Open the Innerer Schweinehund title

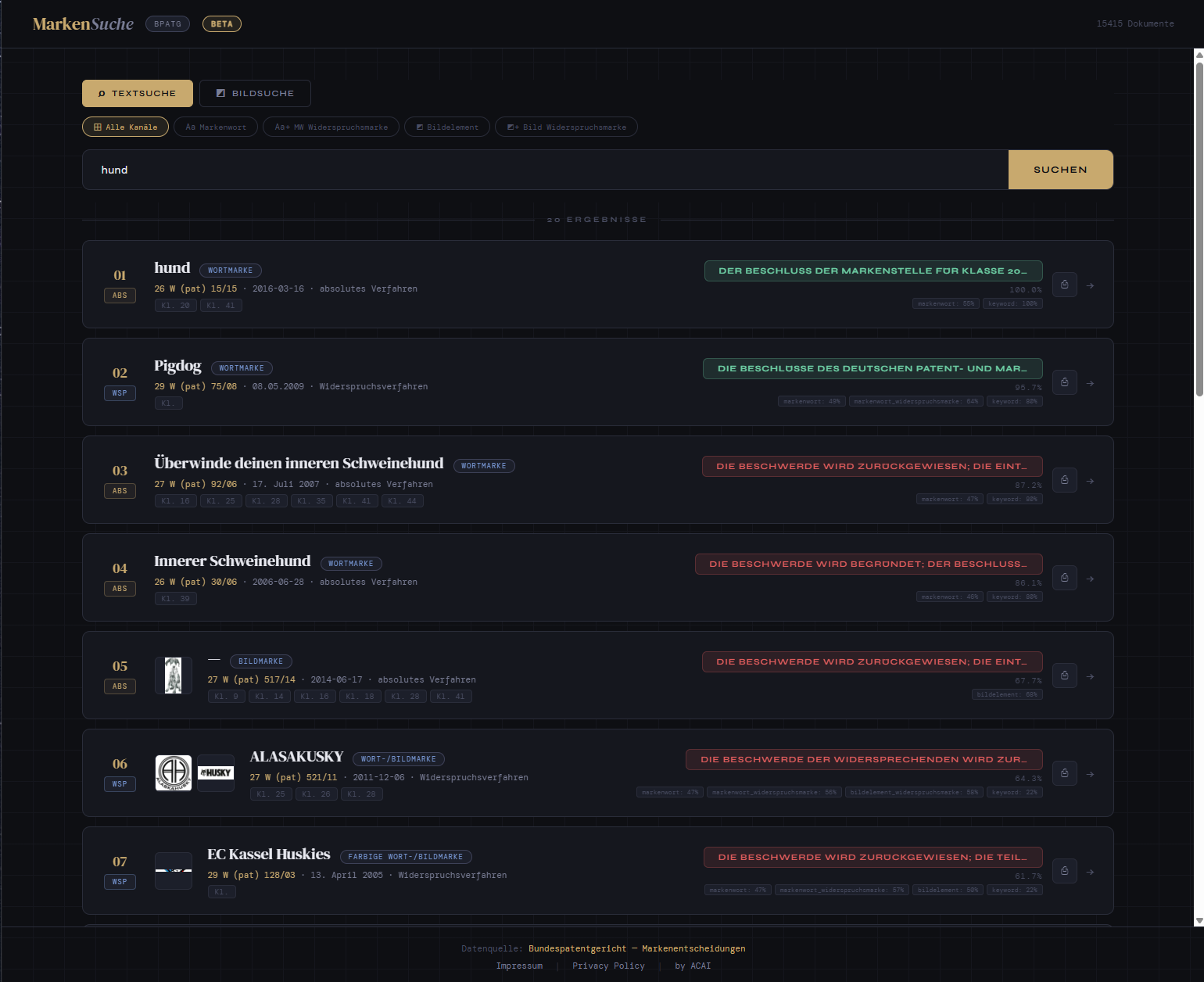coord(232,561)
